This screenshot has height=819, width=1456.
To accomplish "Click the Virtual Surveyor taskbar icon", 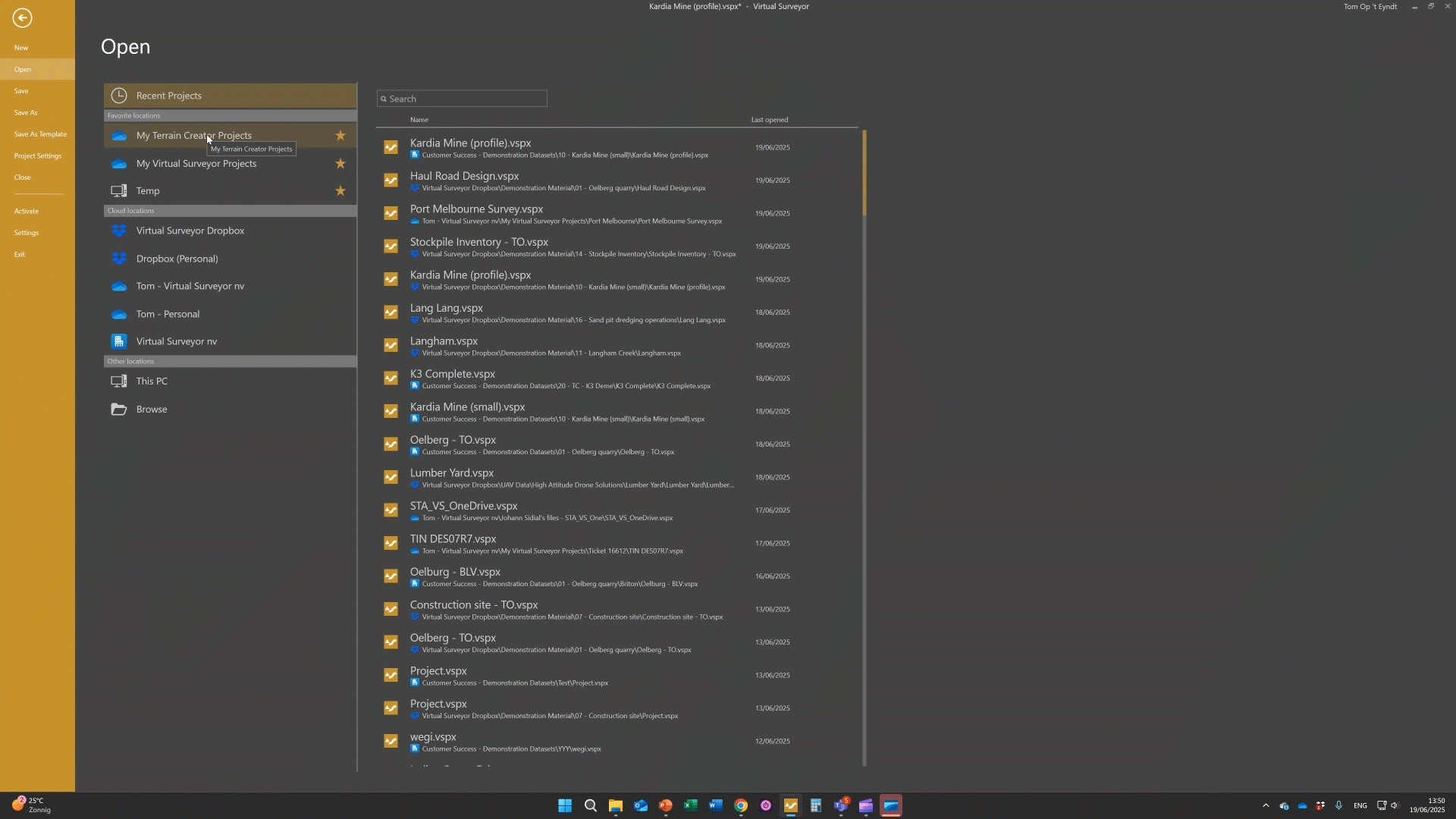I will [790, 805].
